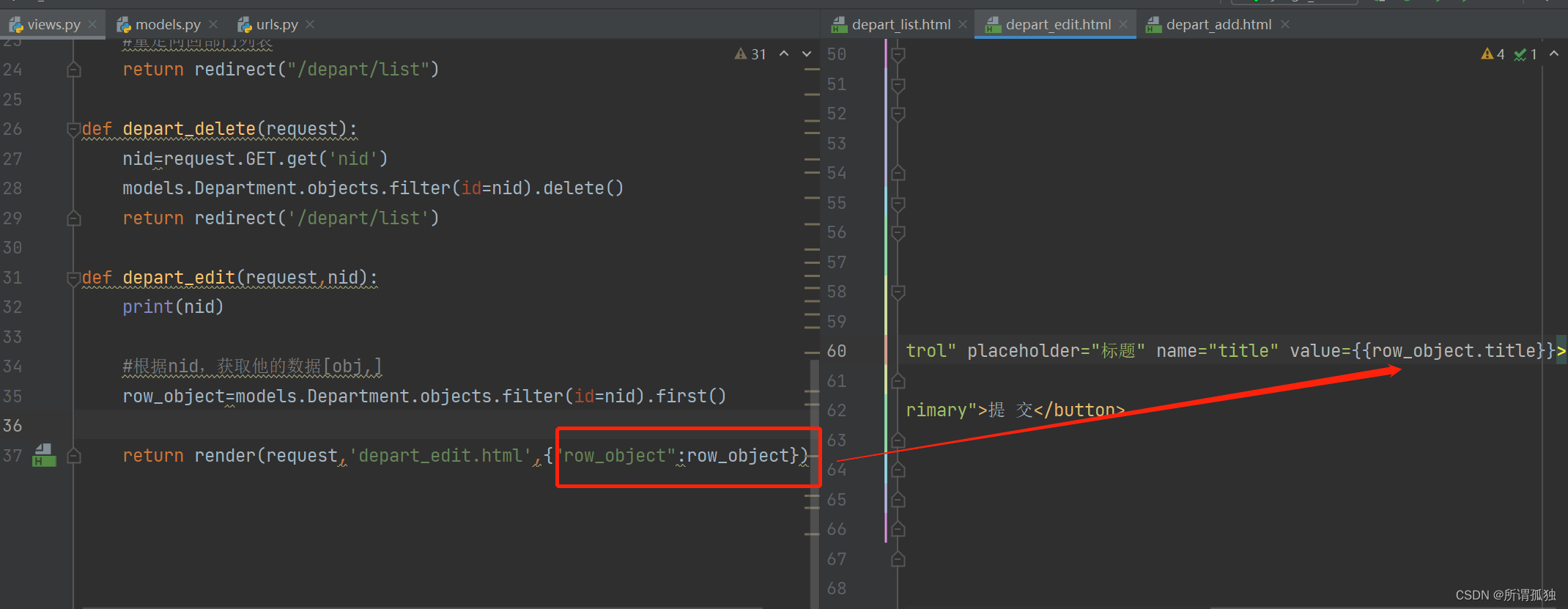Close the depart_add.html tab
The height and width of the screenshot is (609, 1568).
(x=1285, y=24)
